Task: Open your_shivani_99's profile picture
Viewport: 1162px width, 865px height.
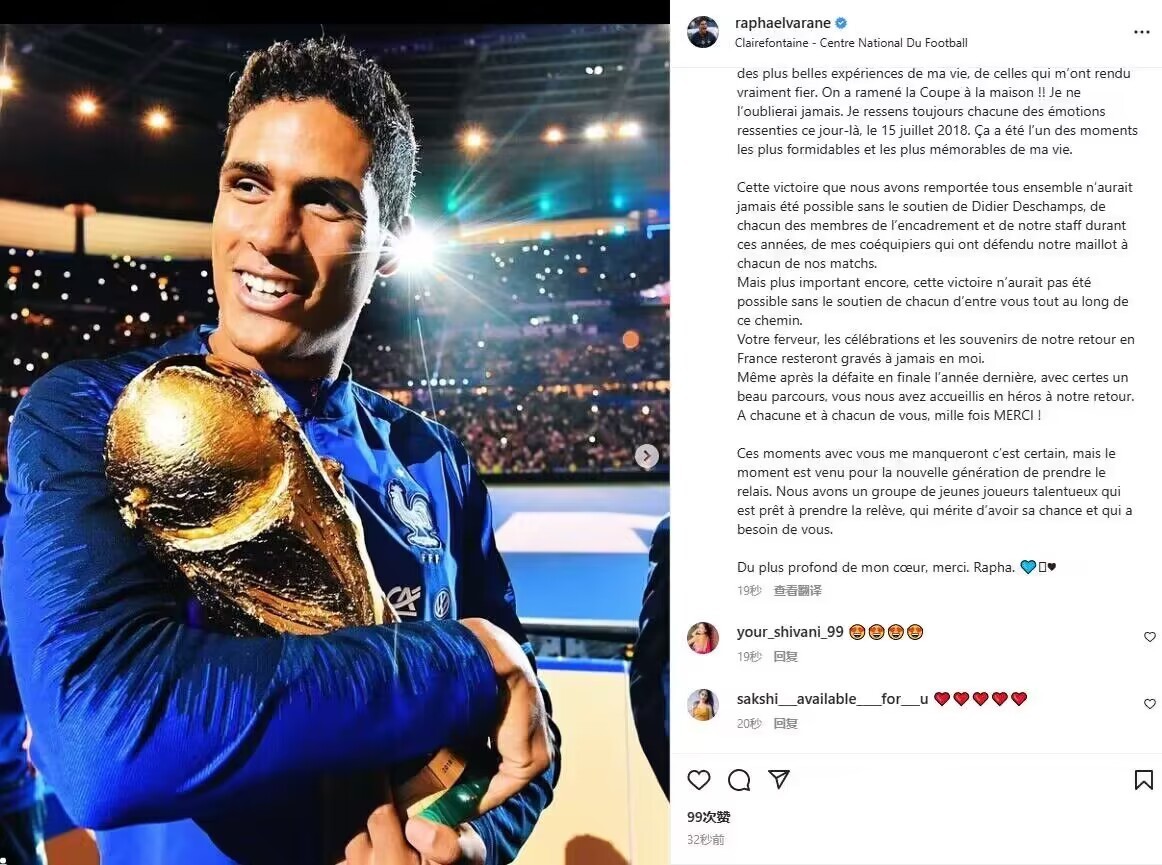Action: (703, 637)
